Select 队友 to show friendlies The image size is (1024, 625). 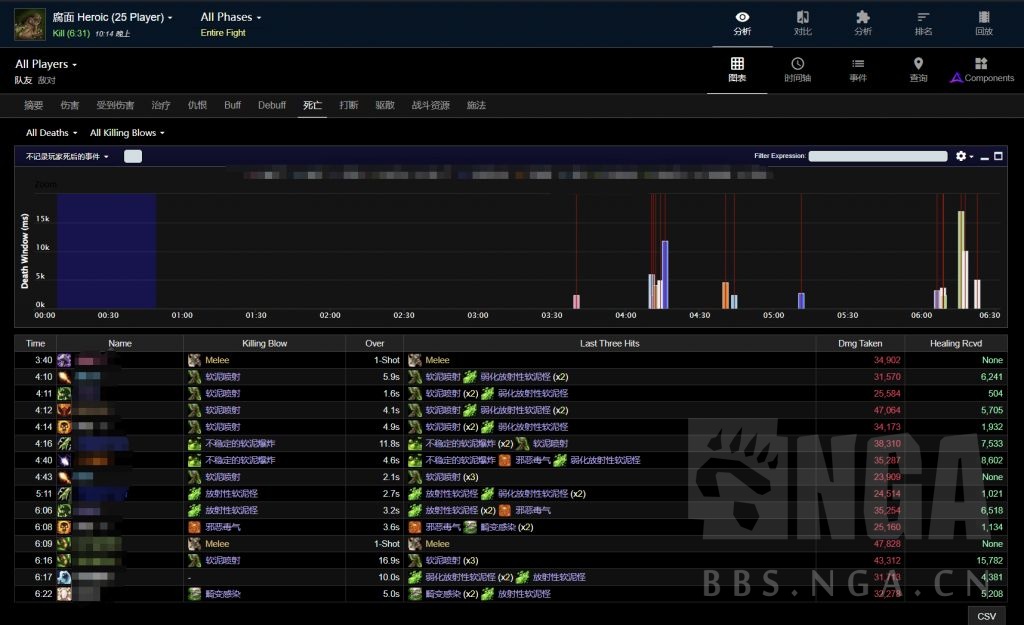(23, 80)
